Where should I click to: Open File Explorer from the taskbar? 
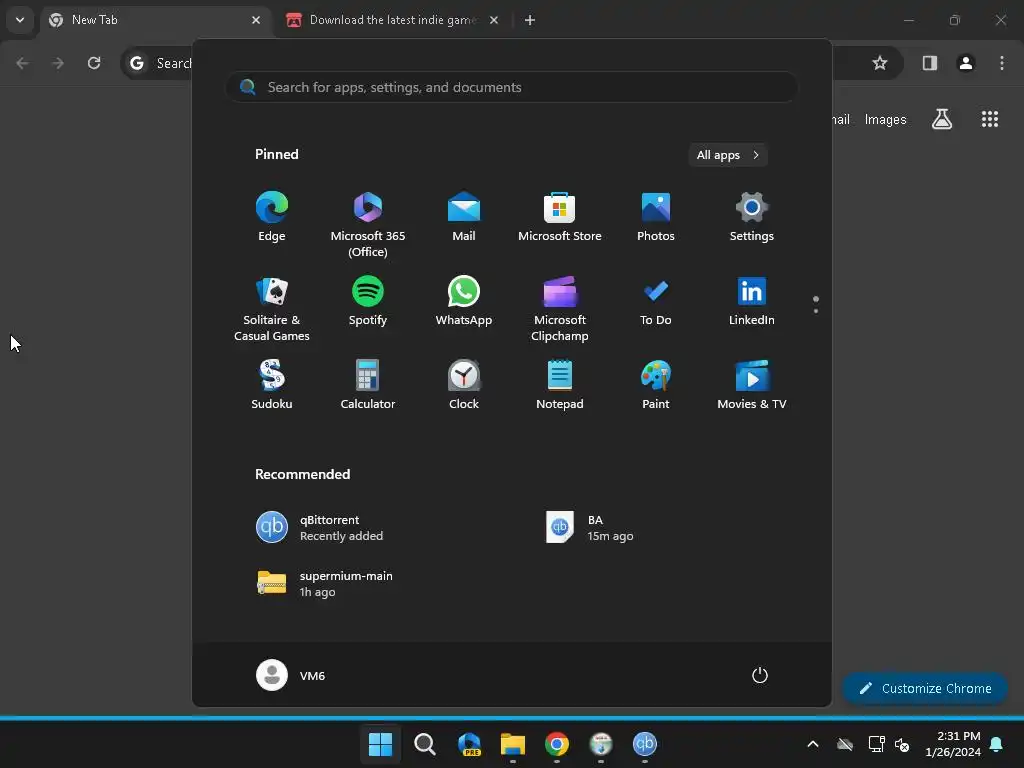click(x=513, y=744)
